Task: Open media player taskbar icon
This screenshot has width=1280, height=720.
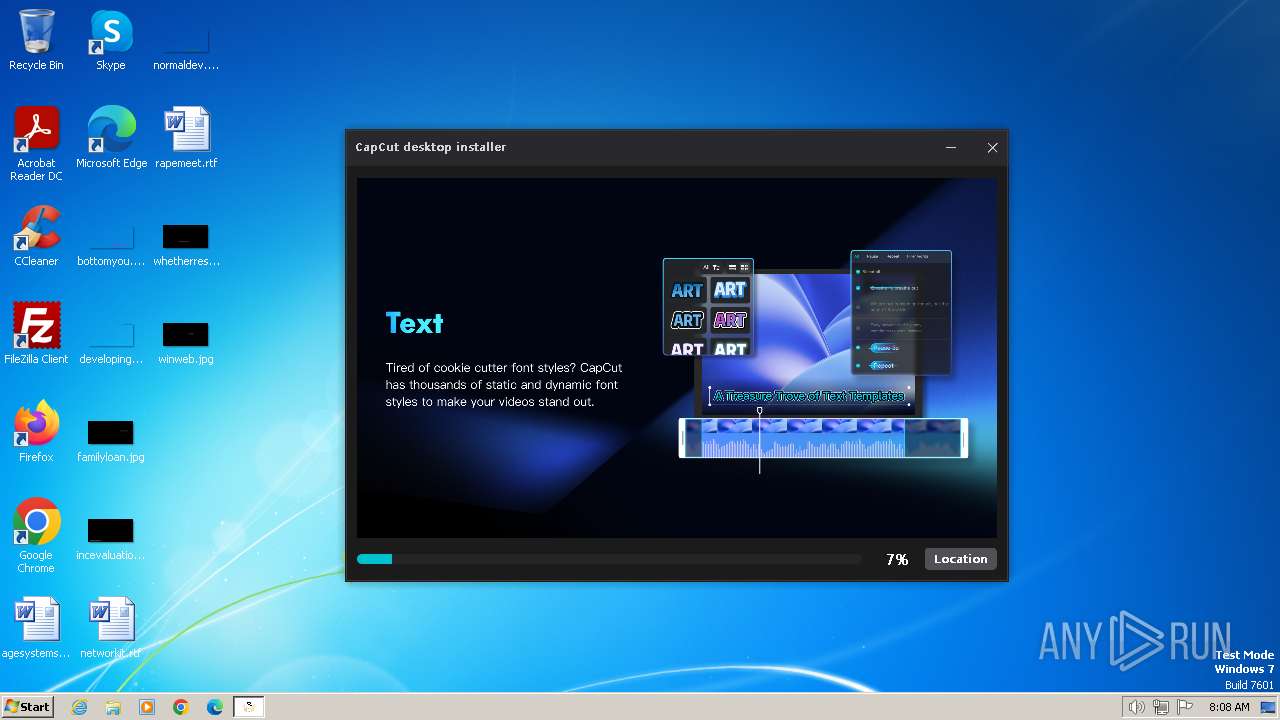Action: point(147,707)
